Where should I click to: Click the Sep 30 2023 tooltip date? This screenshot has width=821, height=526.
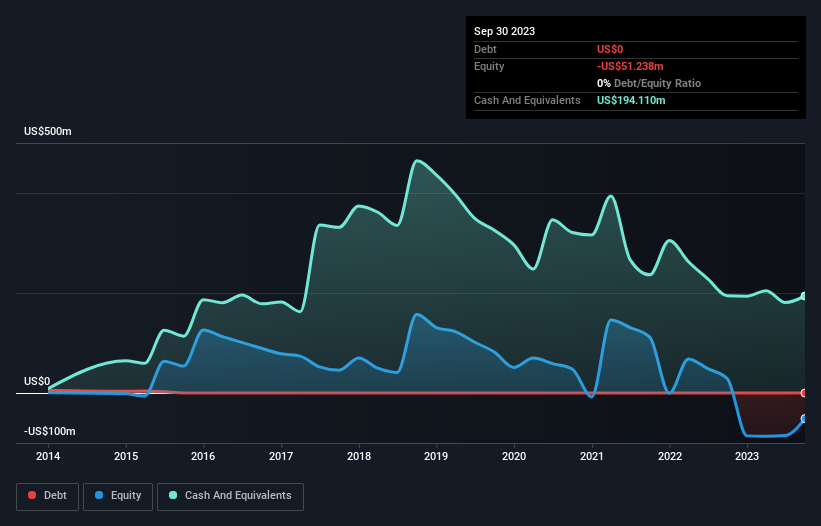click(504, 31)
